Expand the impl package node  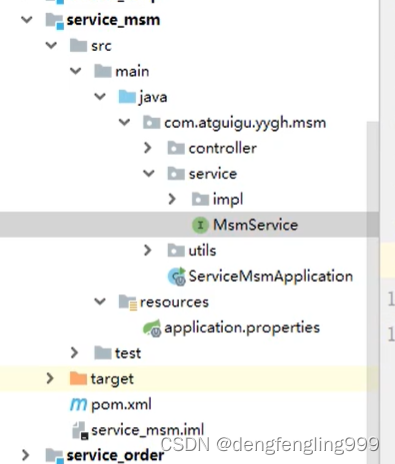pos(172,199)
